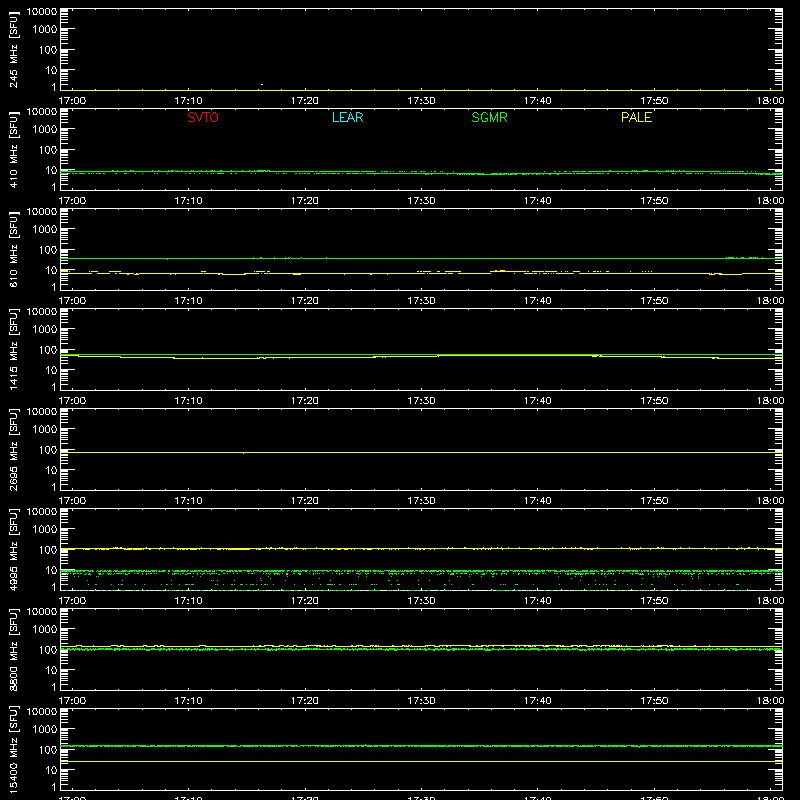Image resolution: width=800 pixels, height=800 pixels.
Task: Select the 410 MHz [SFU] axis title
Action: click(x=13, y=149)
